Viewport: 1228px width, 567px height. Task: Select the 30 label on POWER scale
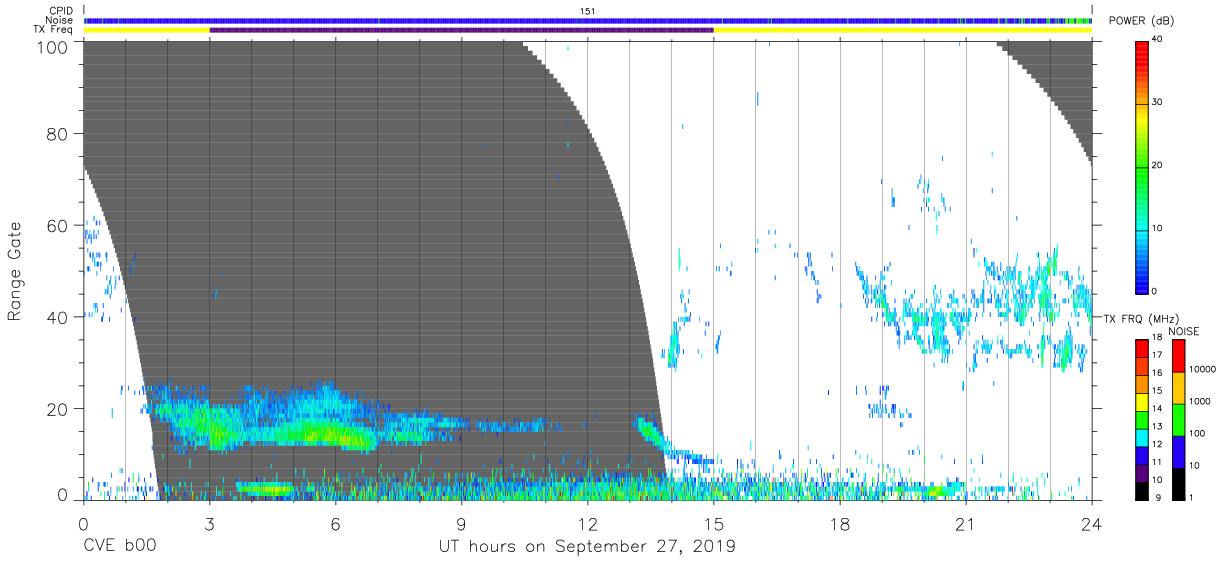click(x=1158, y=102)
